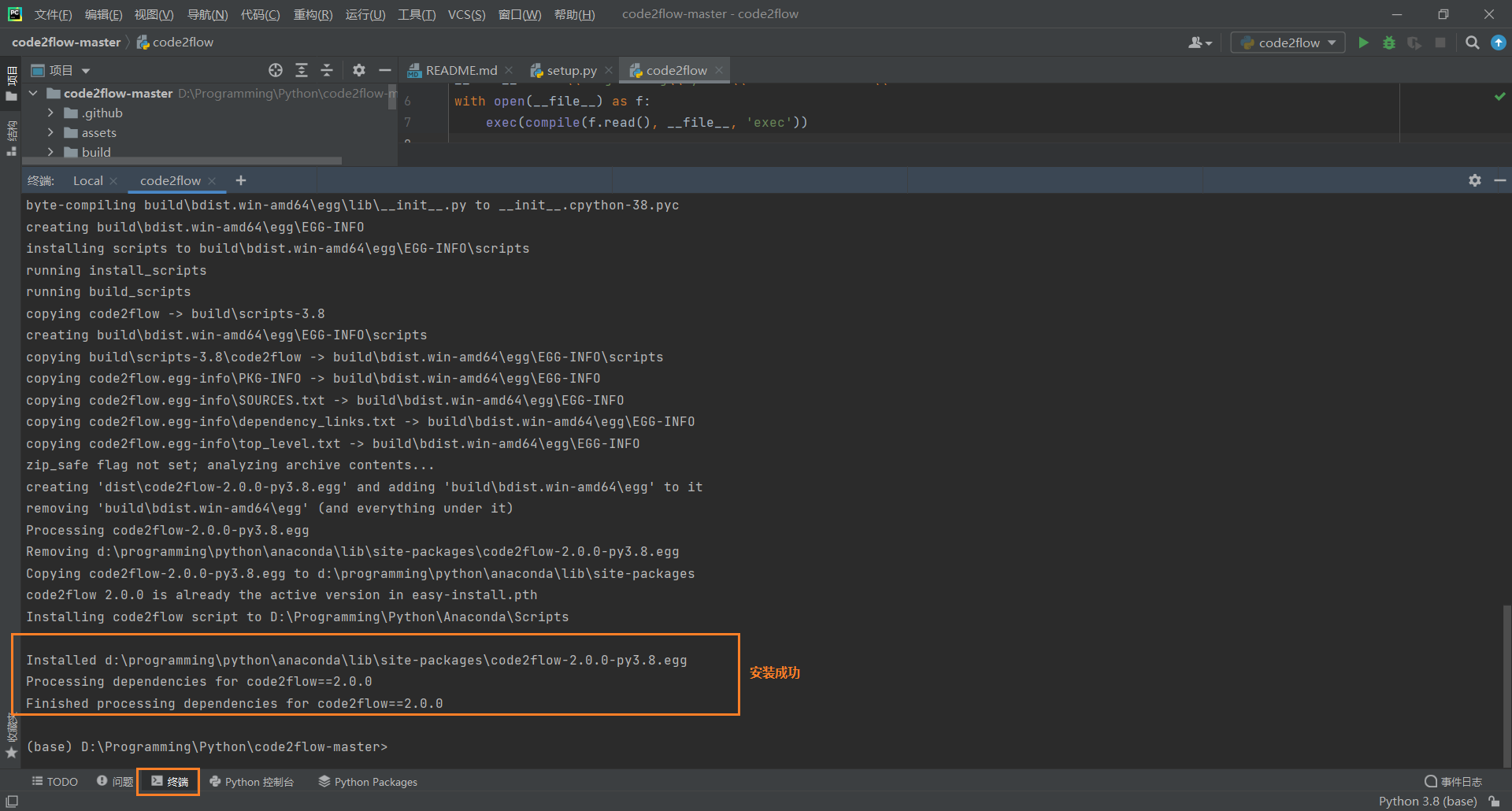1512x811 pixels.
Task: Open the user account icon menu
Action: click(x=1200, y=43)
